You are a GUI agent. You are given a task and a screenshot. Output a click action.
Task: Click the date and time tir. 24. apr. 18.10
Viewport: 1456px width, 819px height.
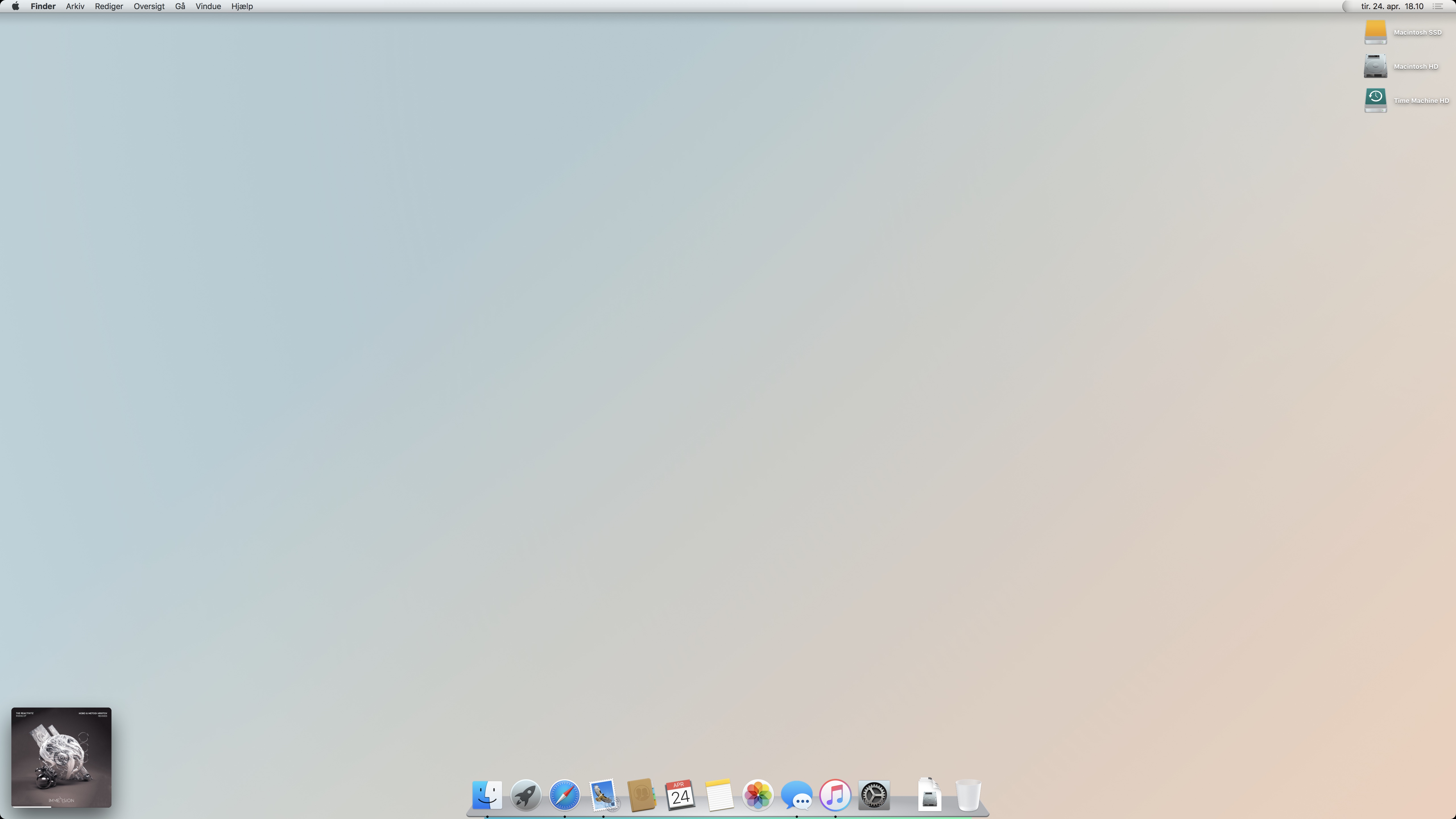(x=1392, y=6)
